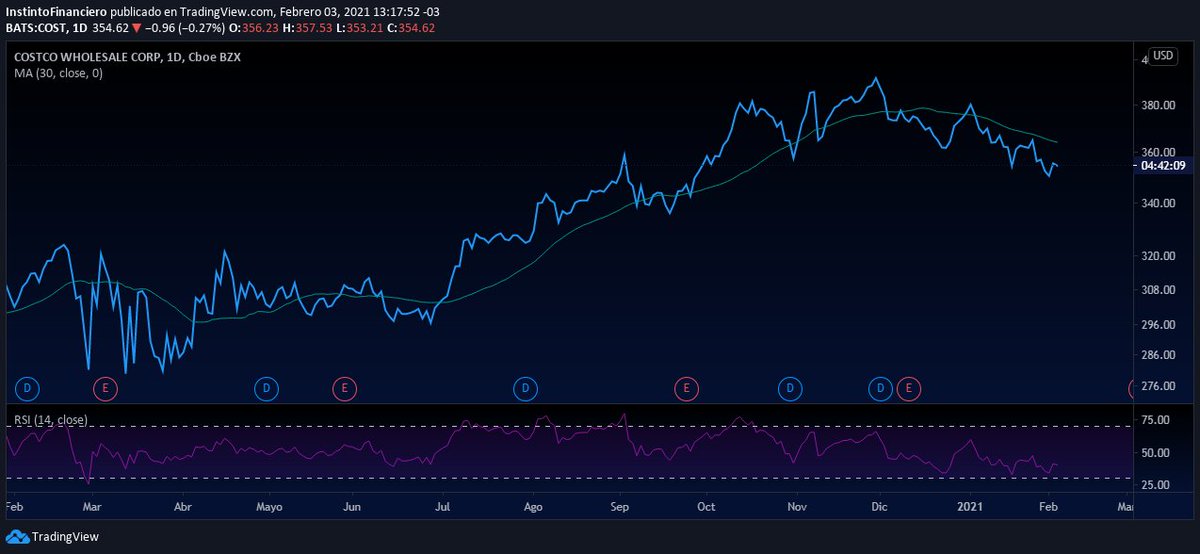Click the 276.00 price axis label
1200x554 pixels.
(1157, 386)
